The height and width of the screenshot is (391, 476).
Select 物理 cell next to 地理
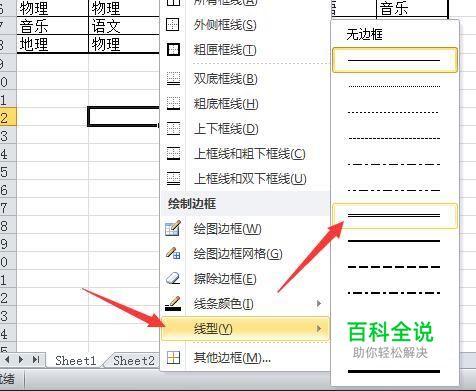124,44
